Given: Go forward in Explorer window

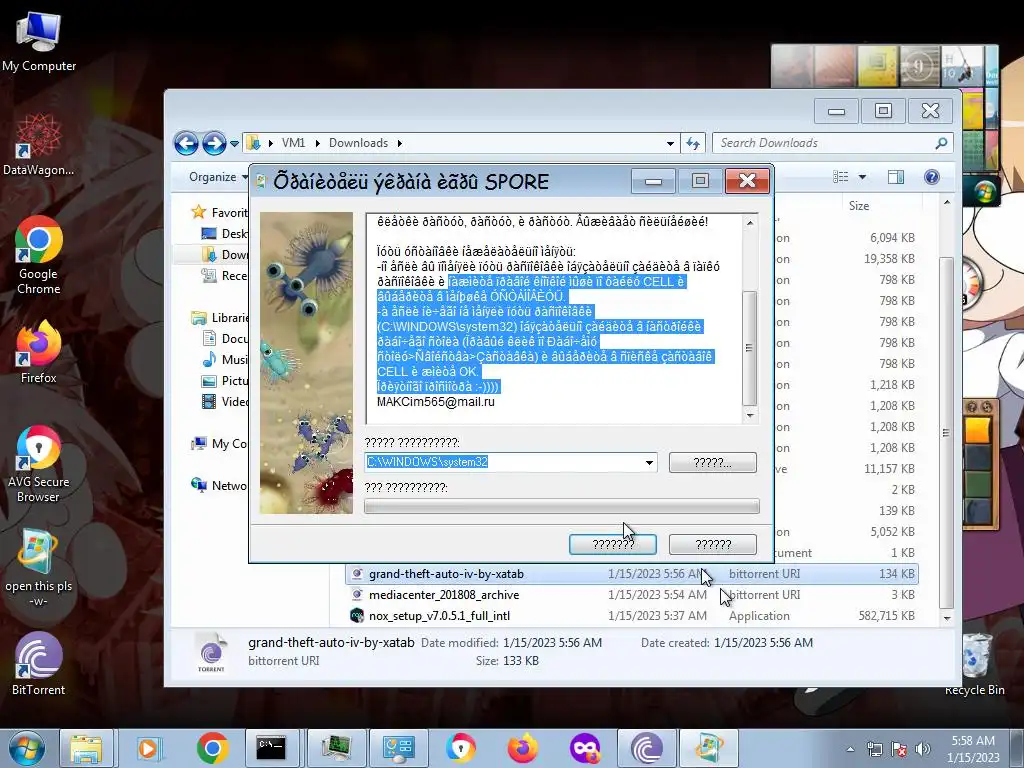Looking at the screenshot, I should click(x=214, y=143).
